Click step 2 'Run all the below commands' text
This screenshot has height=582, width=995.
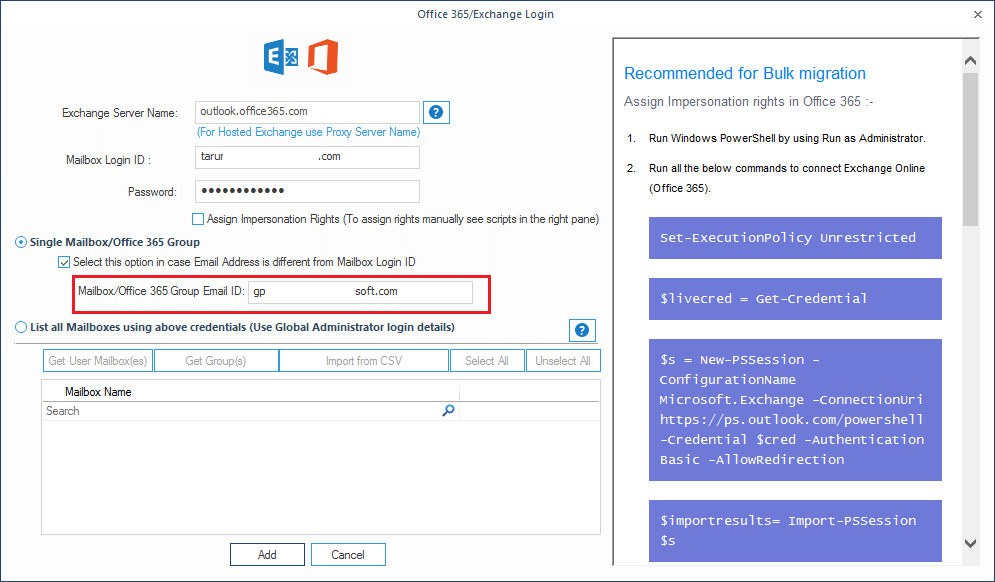pos(787,178)
